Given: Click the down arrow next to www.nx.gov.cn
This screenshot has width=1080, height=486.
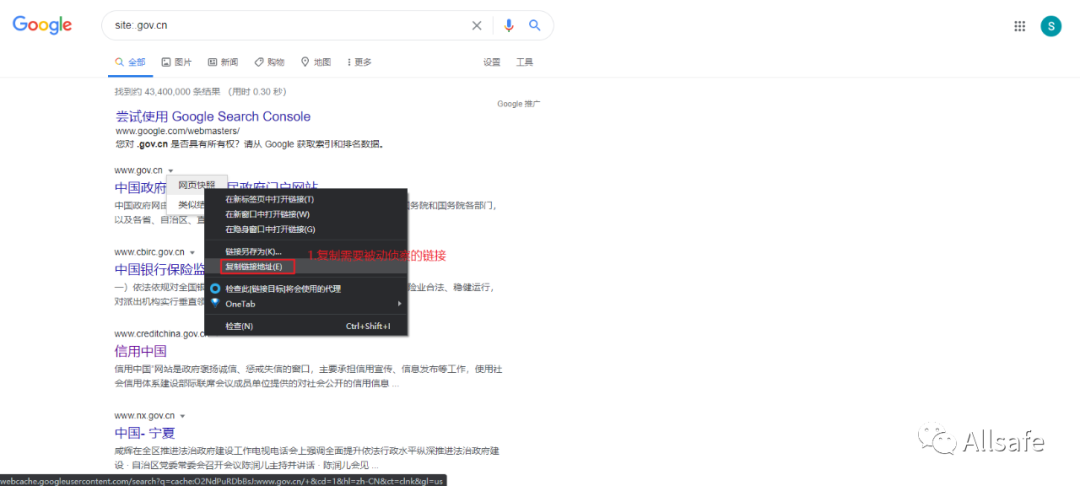Looking at the screenshot, I should click(183, 416).
